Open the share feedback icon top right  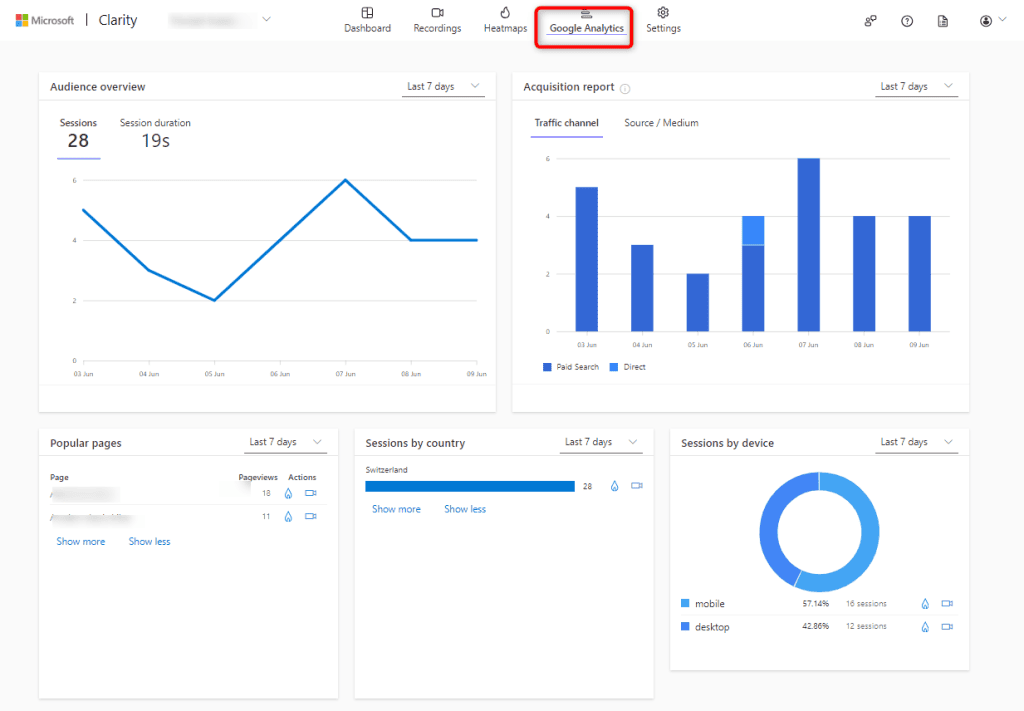coord(870,20)
